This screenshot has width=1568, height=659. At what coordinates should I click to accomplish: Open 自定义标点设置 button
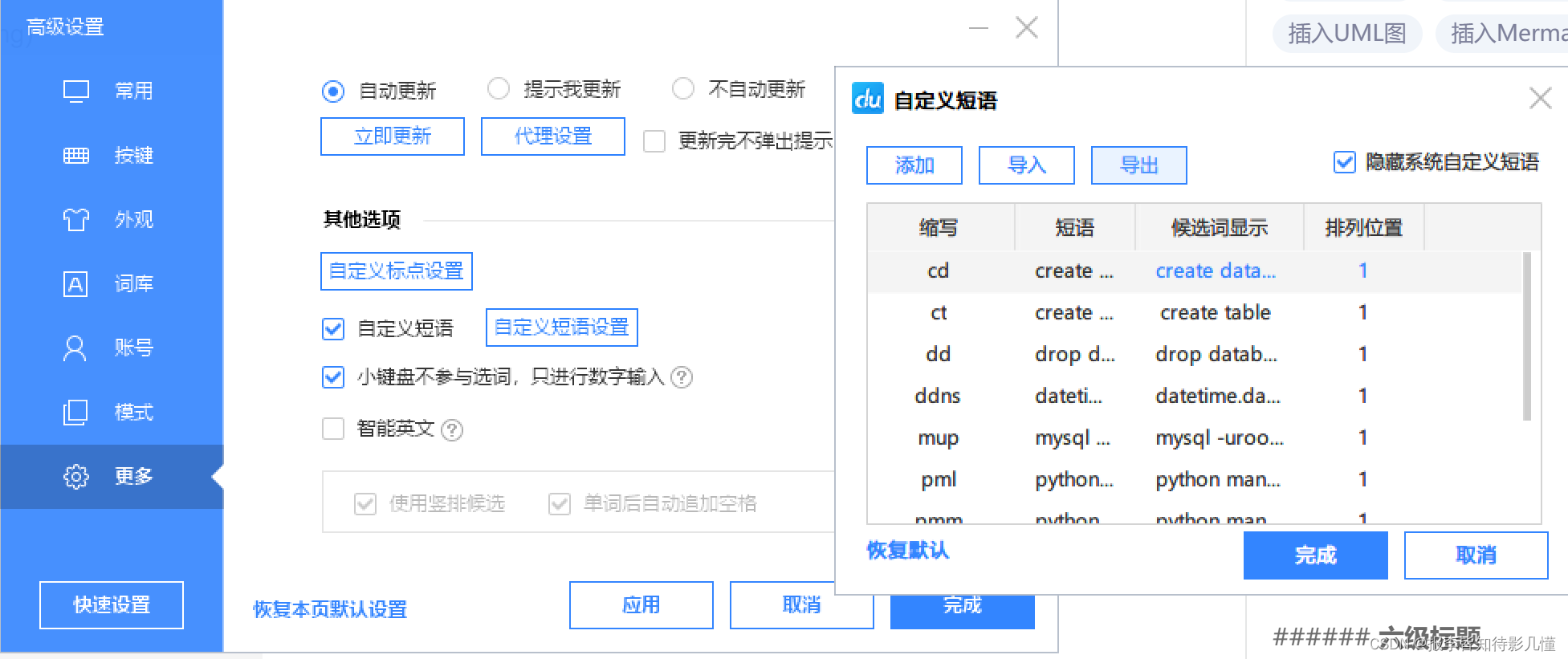[397, 271]
